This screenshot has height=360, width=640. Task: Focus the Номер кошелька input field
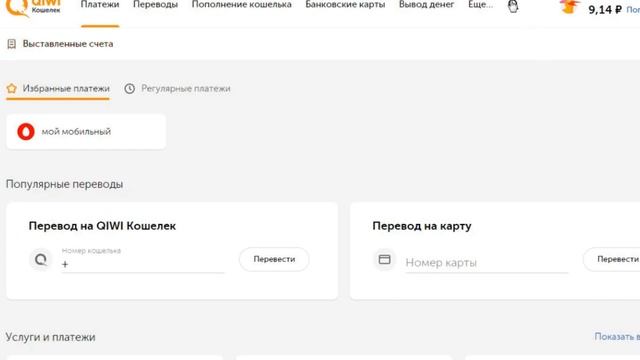[x=143, y=260]
